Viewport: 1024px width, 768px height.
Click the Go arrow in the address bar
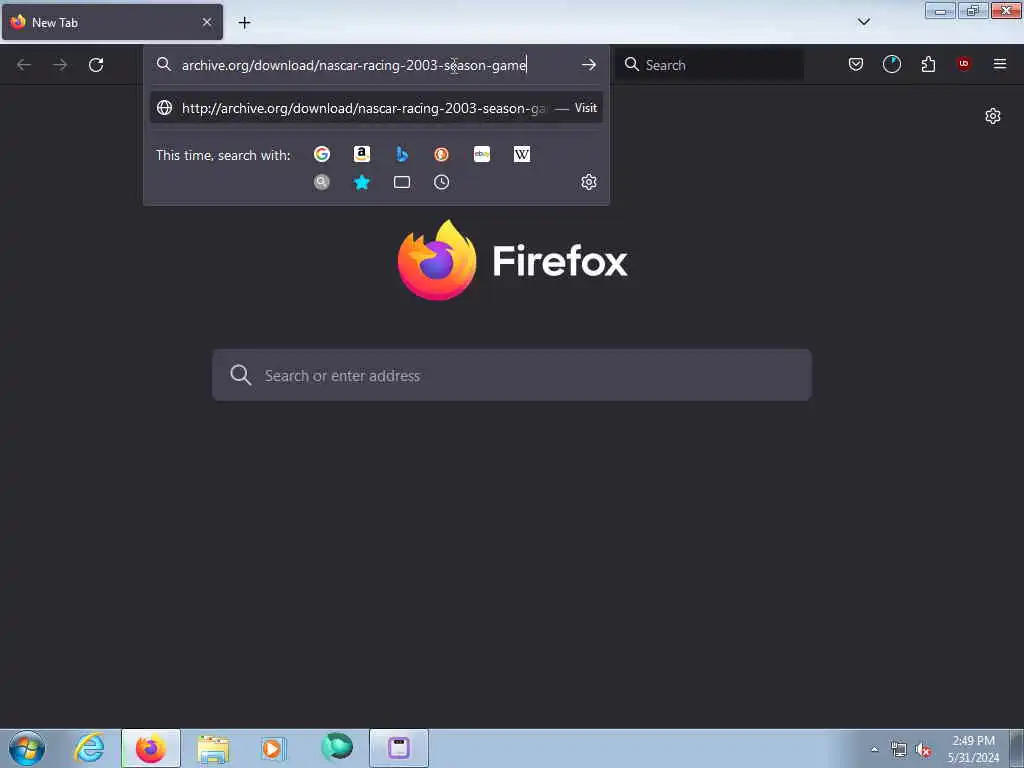[588, 65]
